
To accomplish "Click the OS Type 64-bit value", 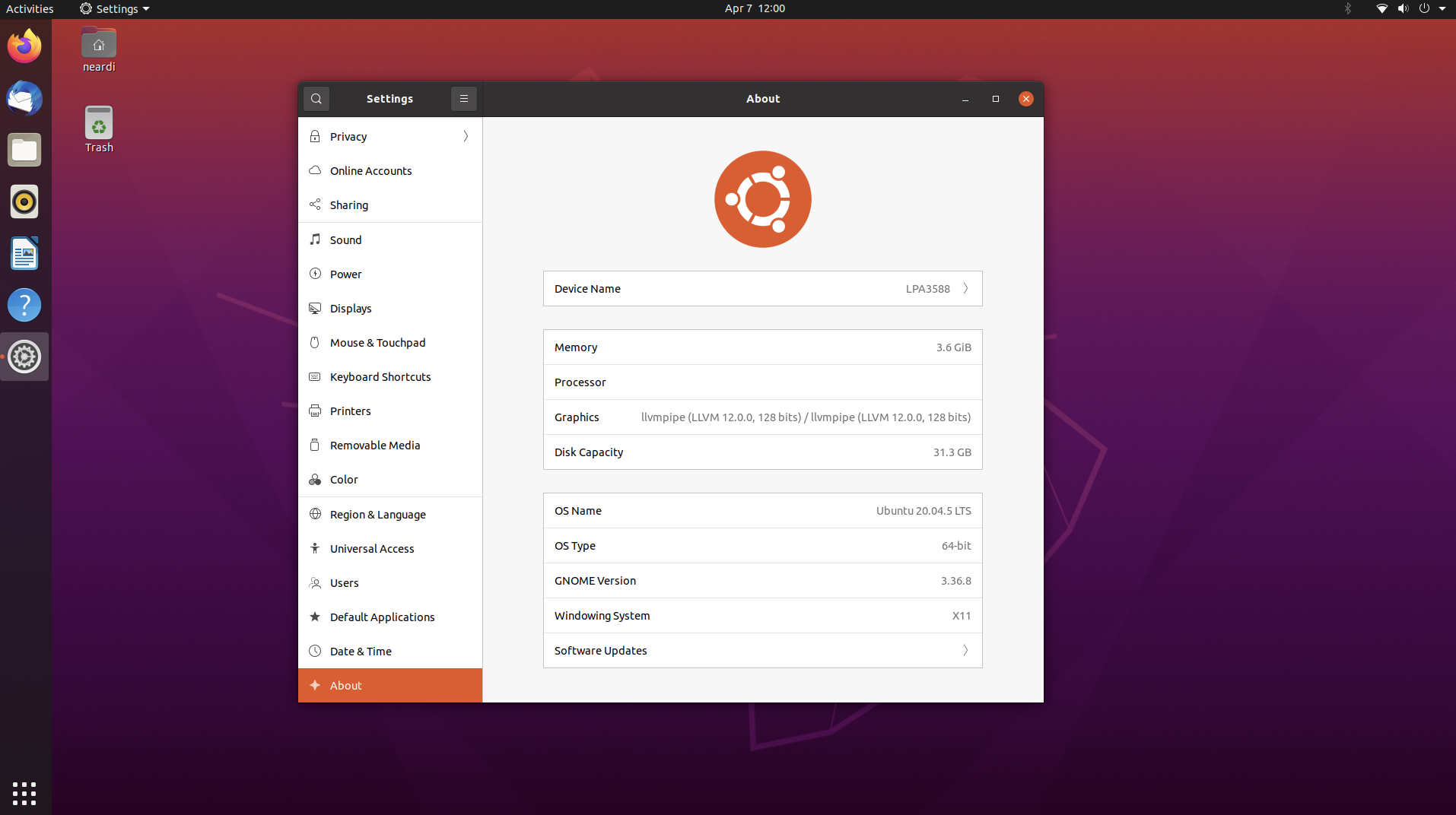I will [956, 545].
